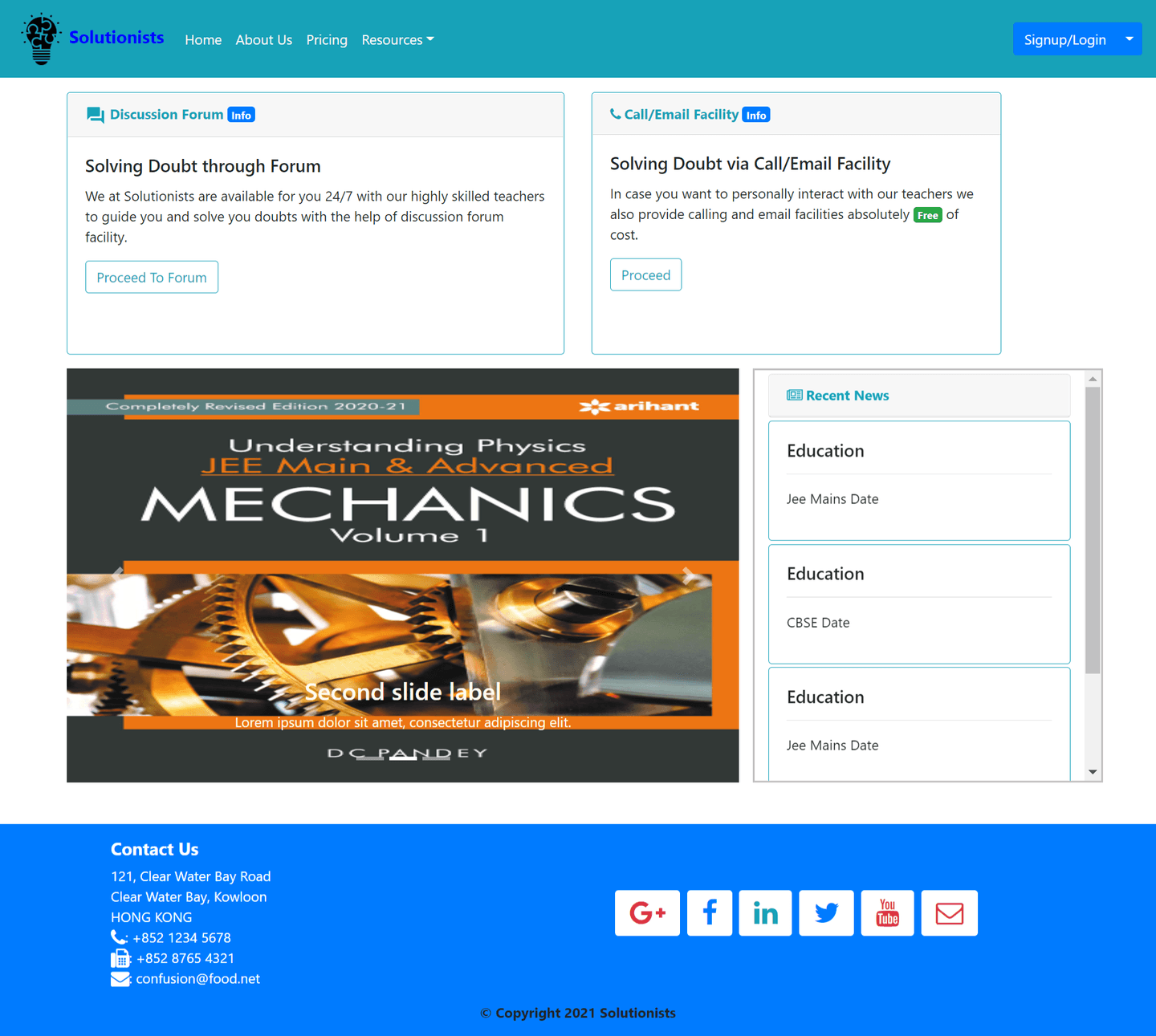Click phone number +852 1234 5678

pos(181,937)
